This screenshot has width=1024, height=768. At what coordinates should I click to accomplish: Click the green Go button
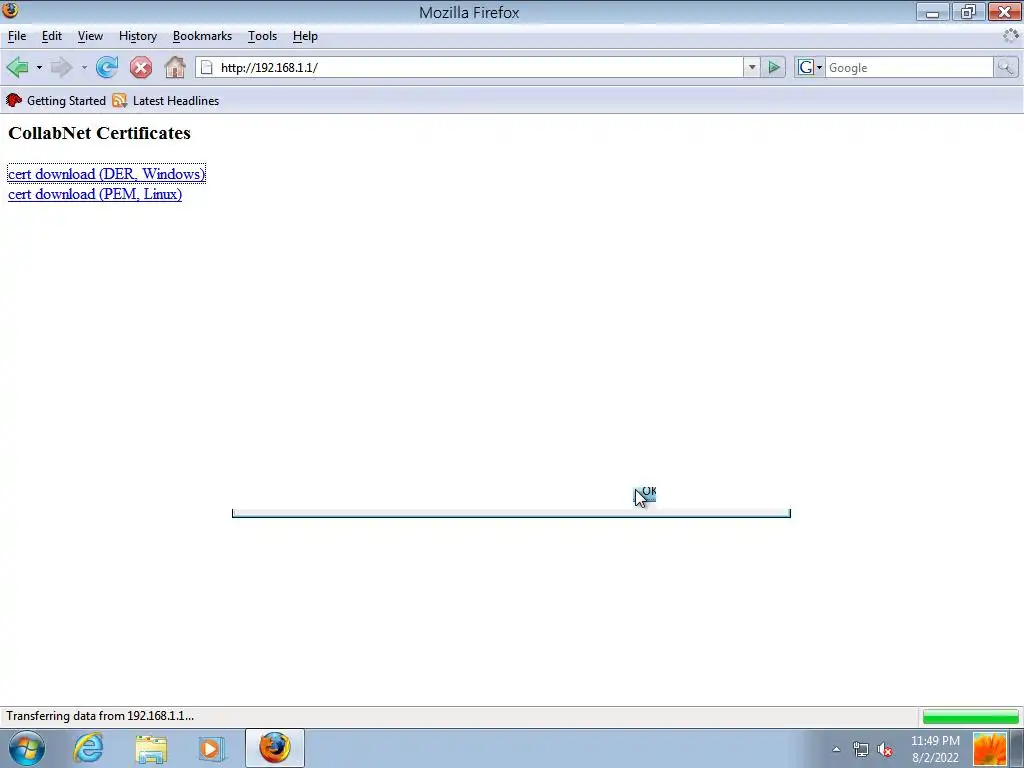click(x=774, y=67)
